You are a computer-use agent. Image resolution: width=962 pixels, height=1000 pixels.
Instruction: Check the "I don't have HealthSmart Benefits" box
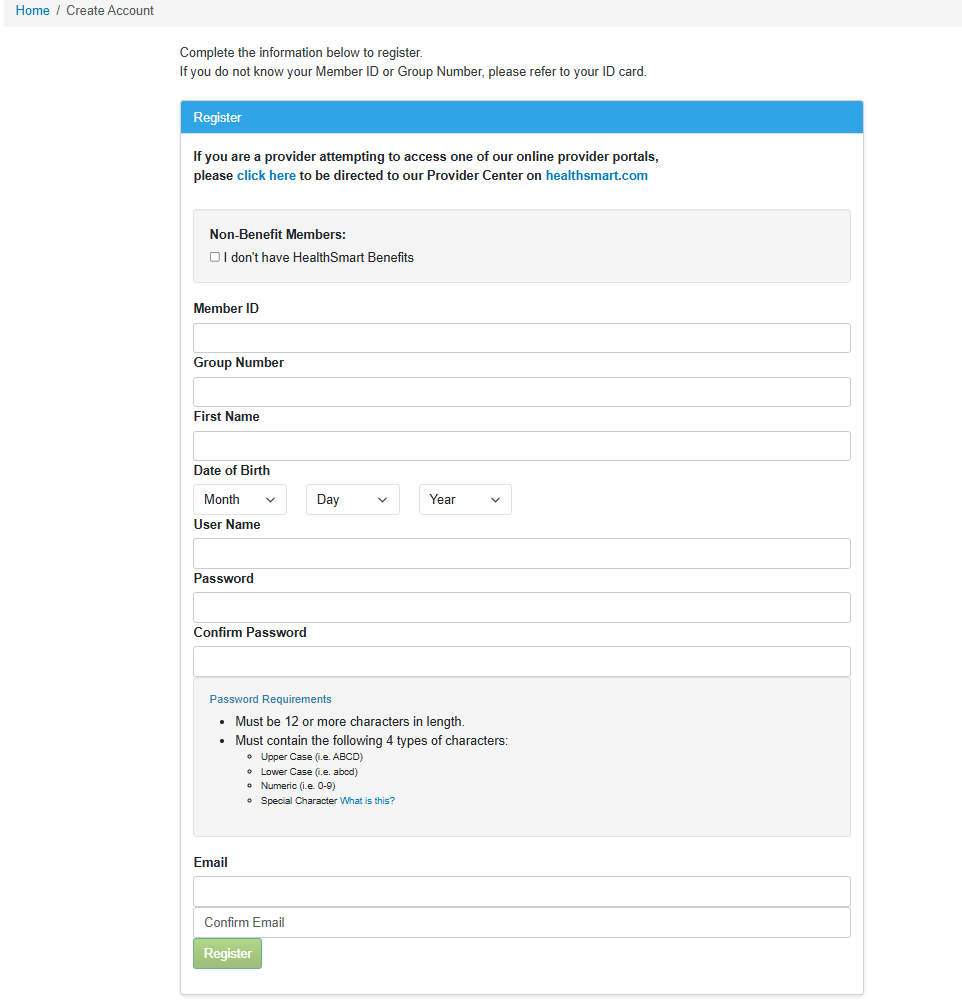(215, 257)
